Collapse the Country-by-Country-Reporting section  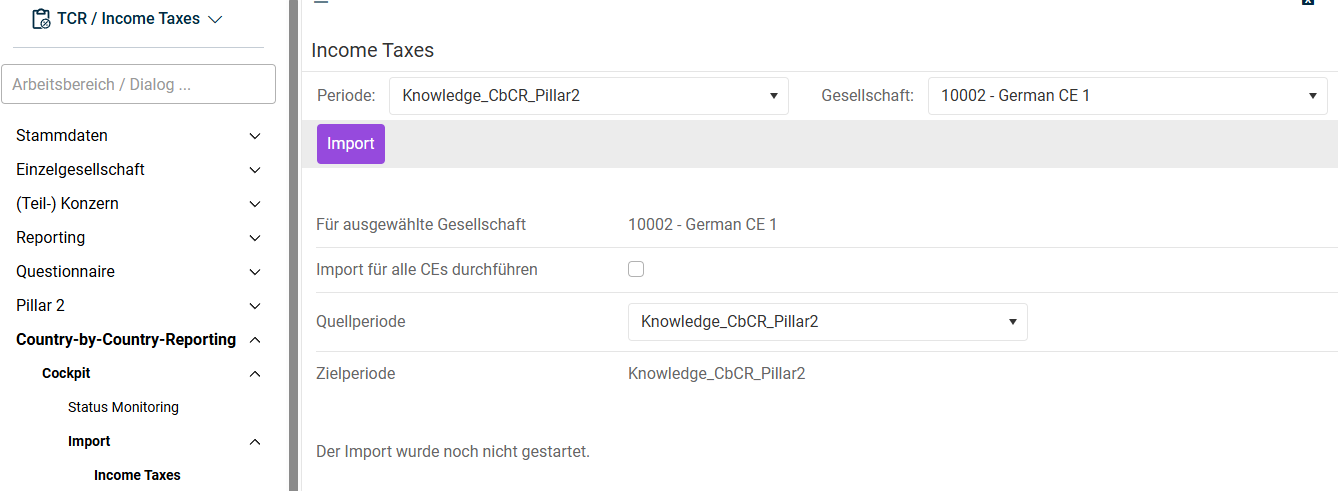pyautogui.click(x=138, y=340)
